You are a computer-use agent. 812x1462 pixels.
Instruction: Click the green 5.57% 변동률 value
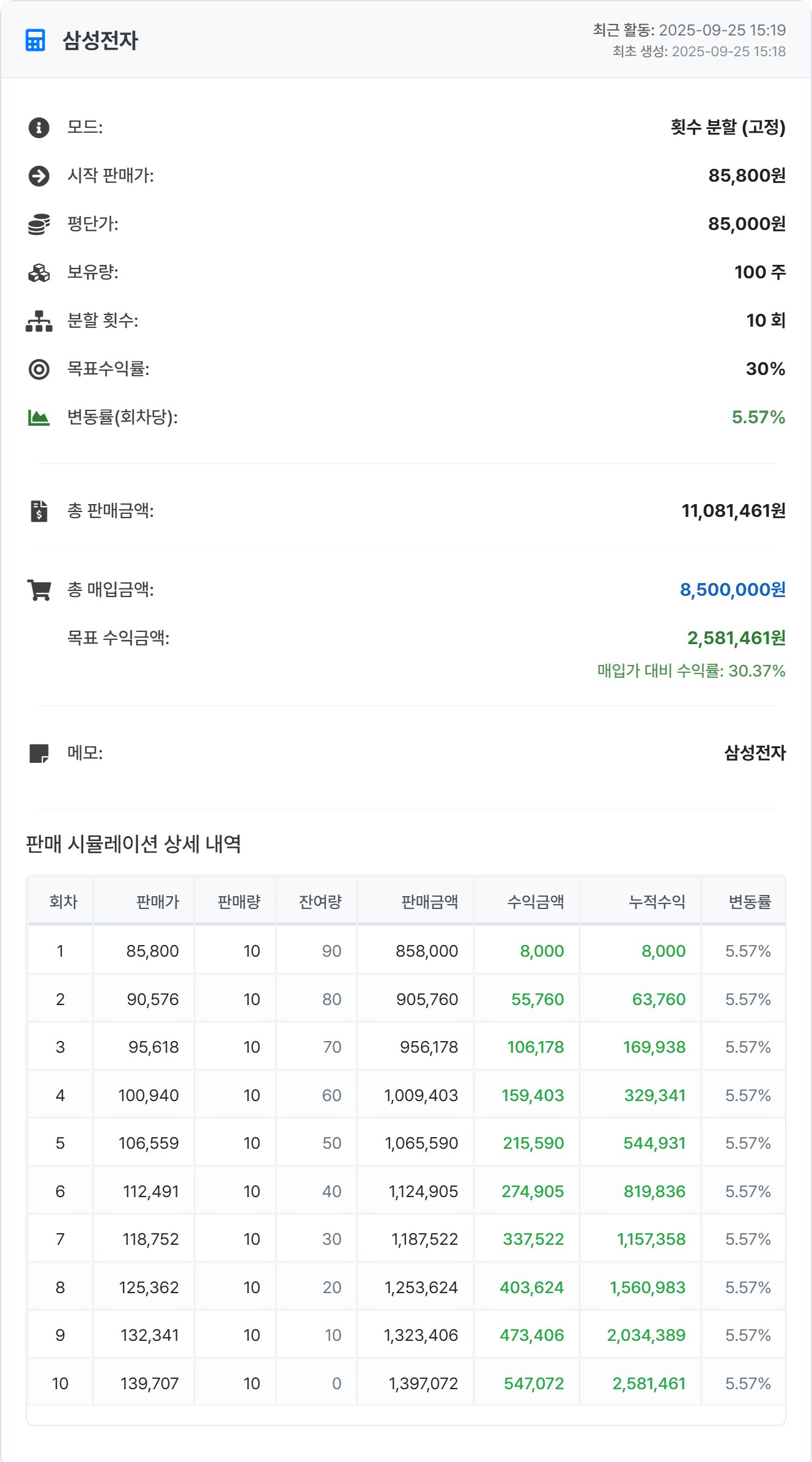click(758, 417)
